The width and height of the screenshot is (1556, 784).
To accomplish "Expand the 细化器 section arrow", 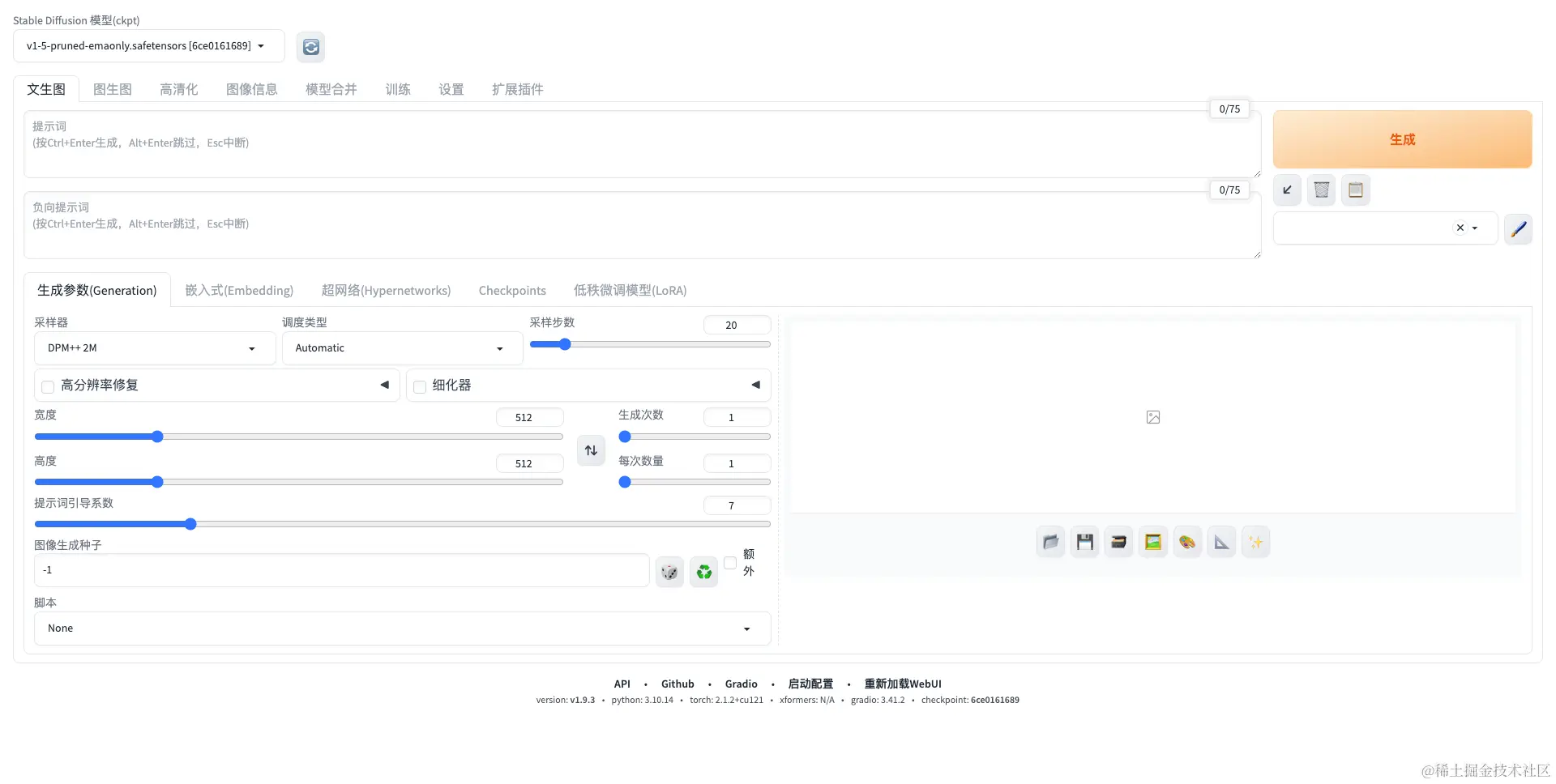I will (755, 385).
